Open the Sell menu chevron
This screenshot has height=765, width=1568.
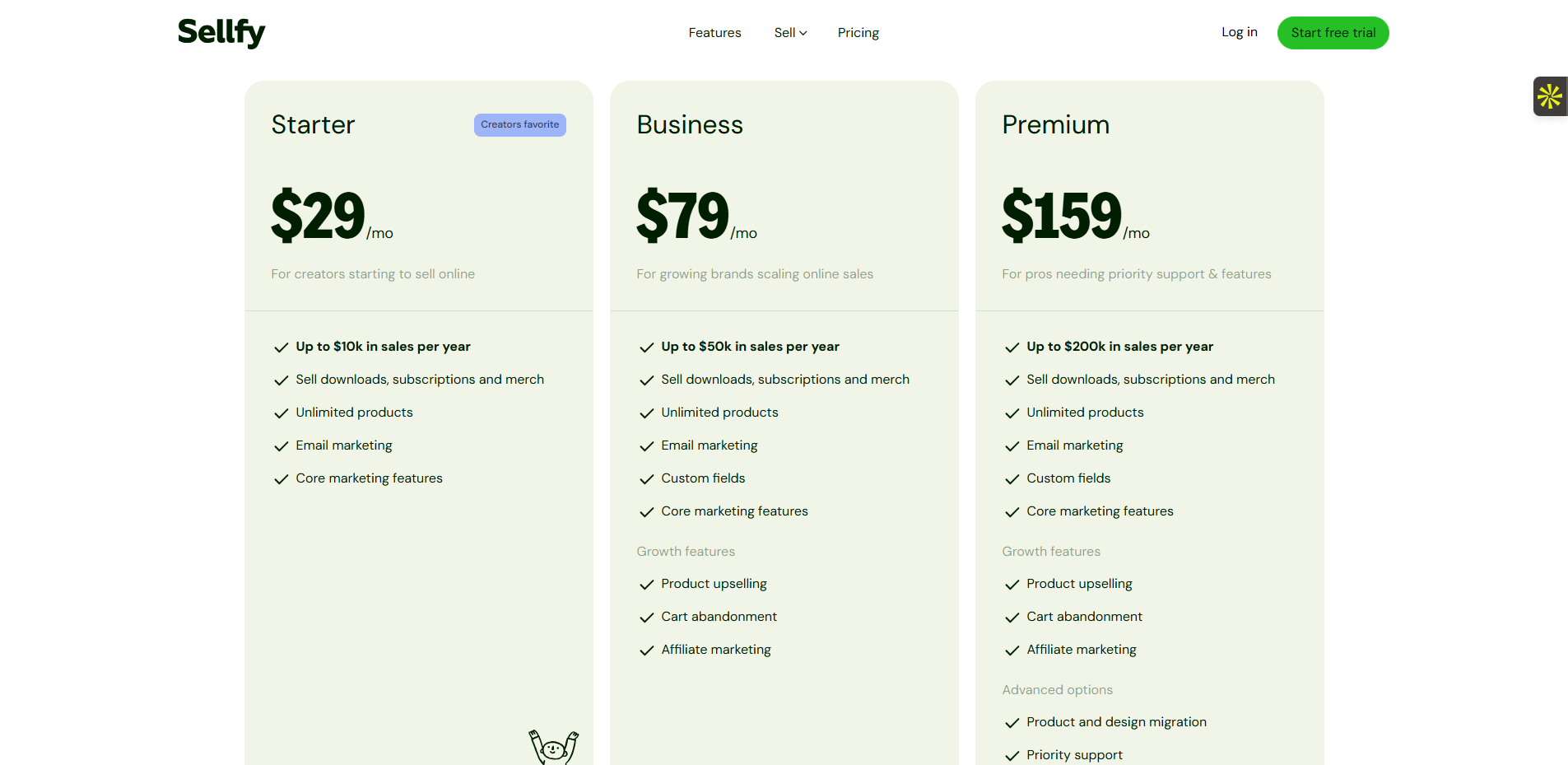803,33
